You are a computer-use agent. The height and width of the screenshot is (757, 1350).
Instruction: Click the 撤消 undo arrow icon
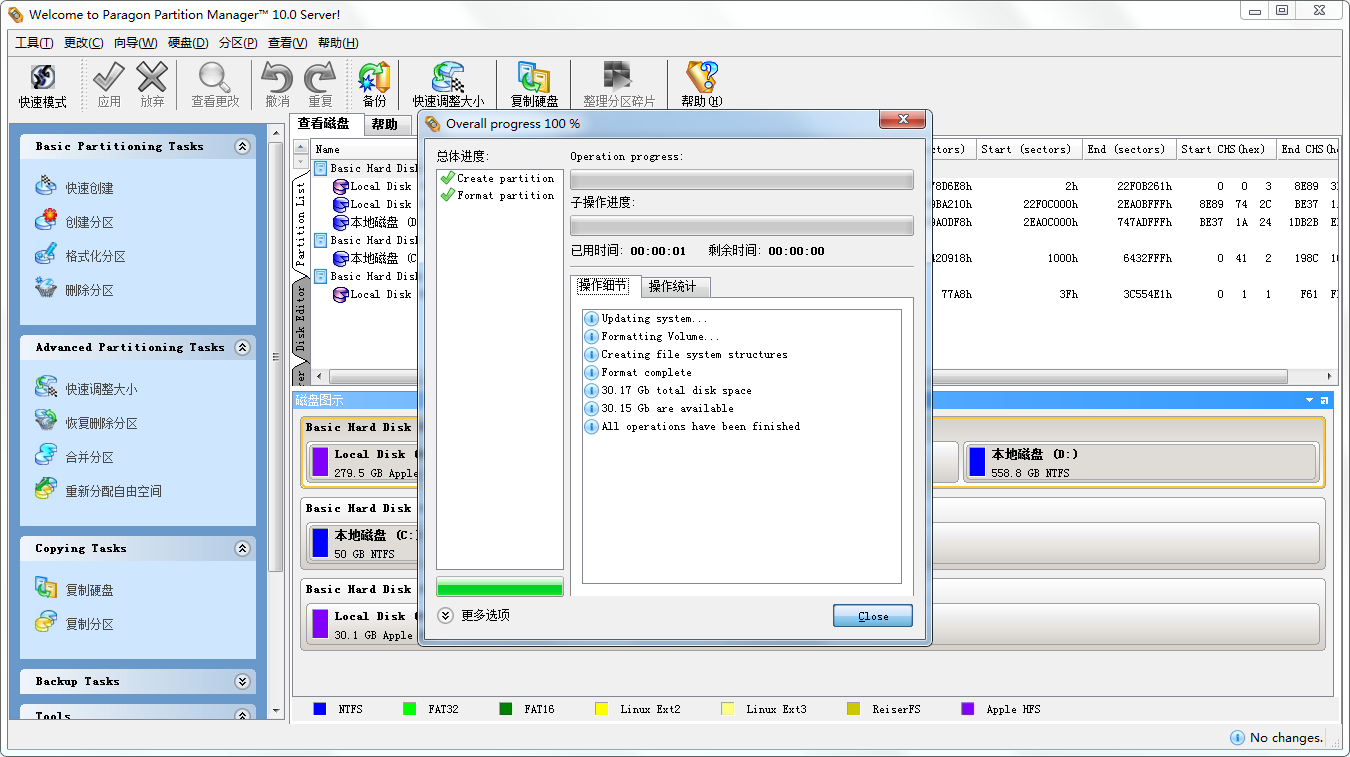(277, 77)
